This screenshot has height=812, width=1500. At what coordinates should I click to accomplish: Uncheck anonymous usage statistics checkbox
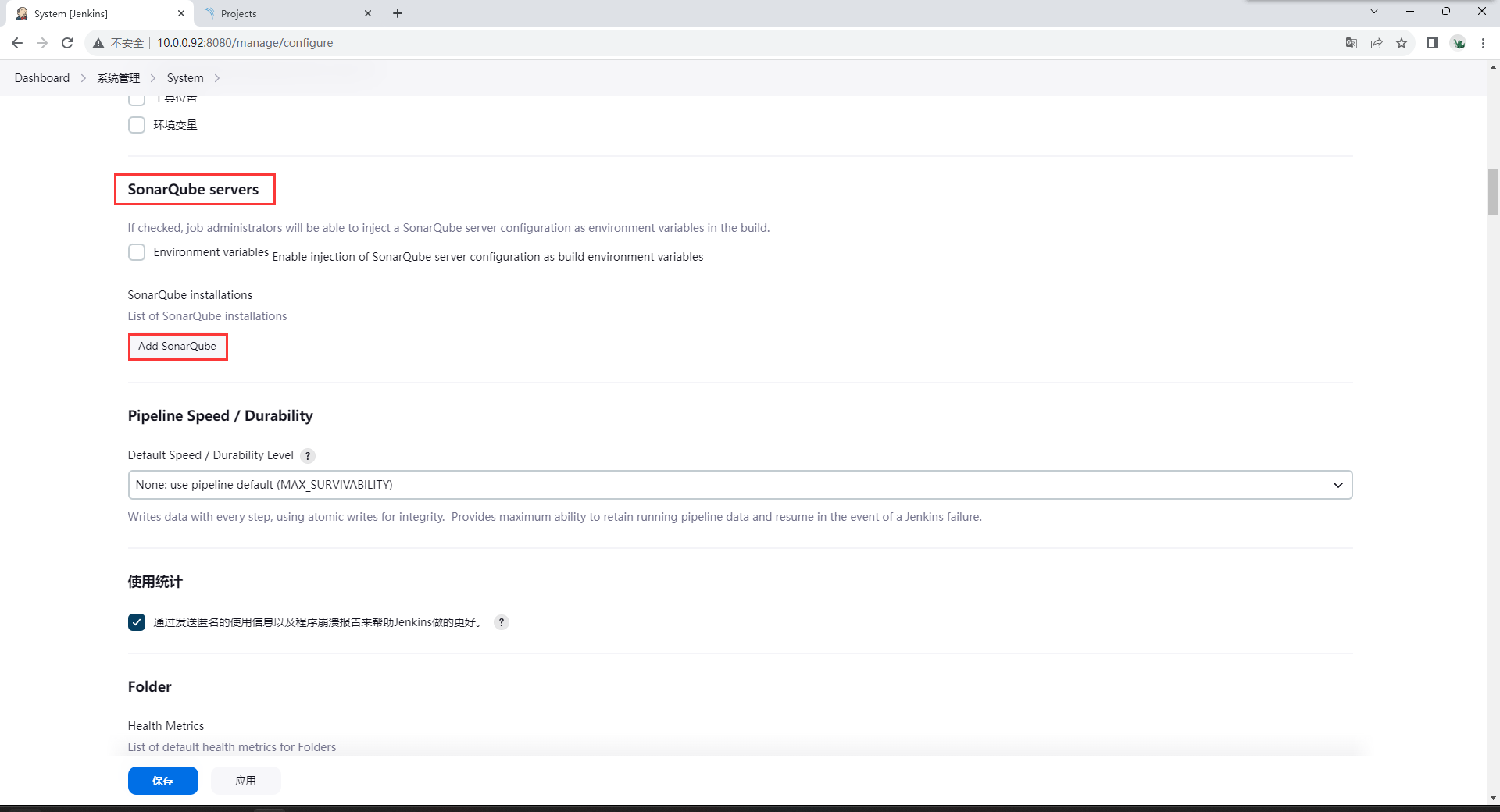pyautogui.click(x=137, y=622)
